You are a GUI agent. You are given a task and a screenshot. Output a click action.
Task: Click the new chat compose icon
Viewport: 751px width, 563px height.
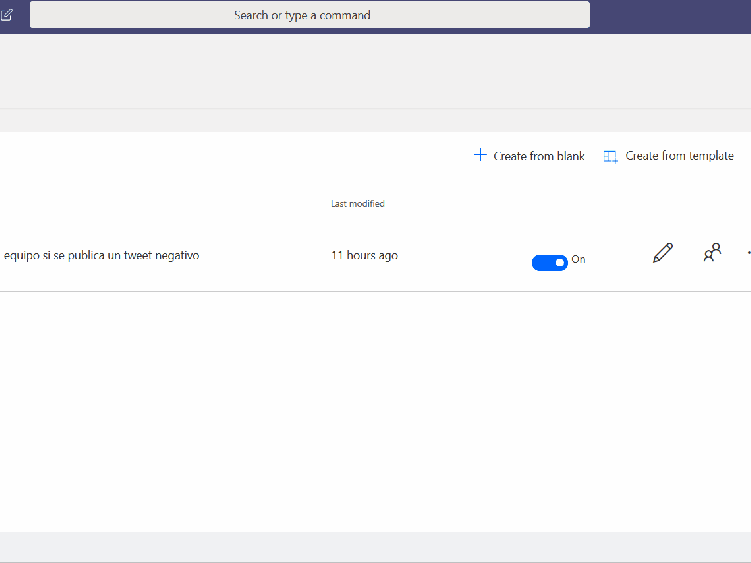tap(6, 15)
